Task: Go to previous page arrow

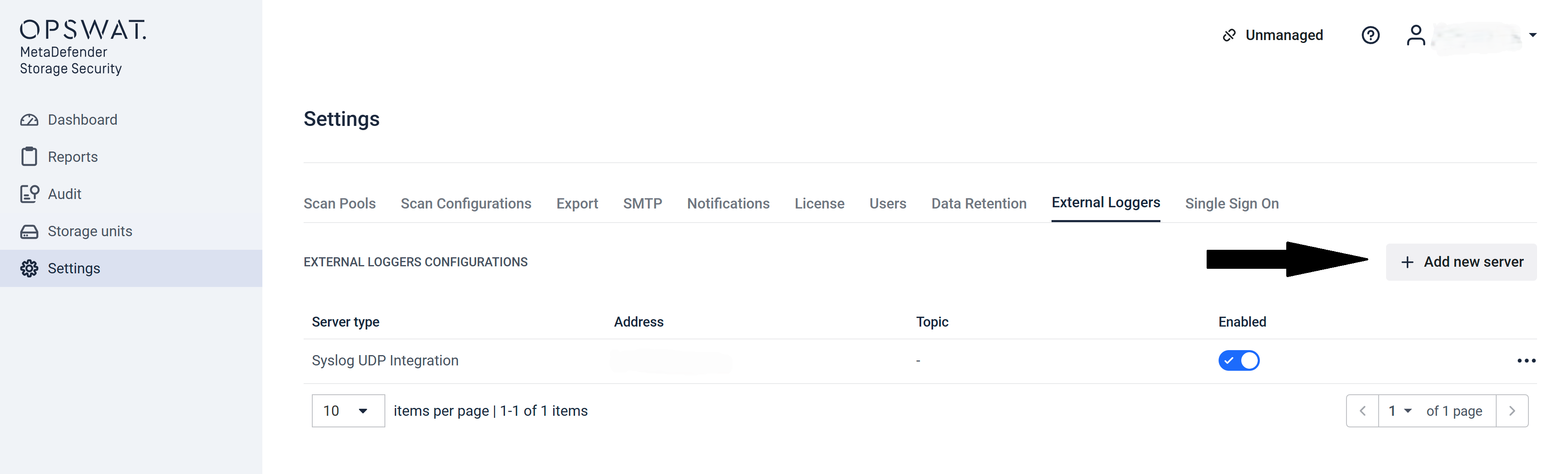Action: click(x=1362, y=411)
